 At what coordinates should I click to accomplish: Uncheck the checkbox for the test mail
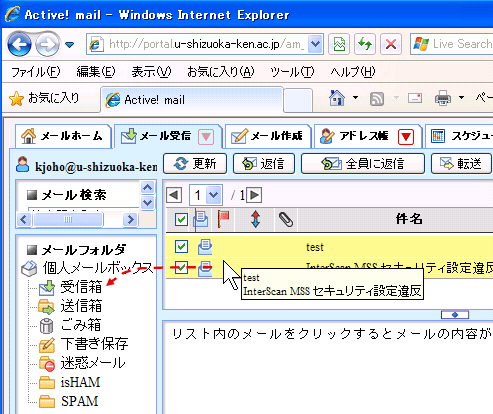click(x=181, y=247)
